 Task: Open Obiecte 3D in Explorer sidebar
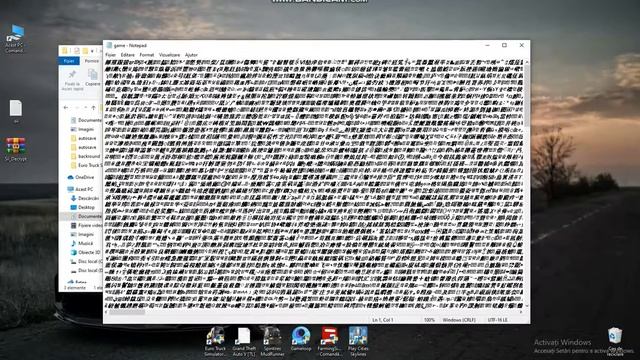pyautogui.click(x=85, y=252)
